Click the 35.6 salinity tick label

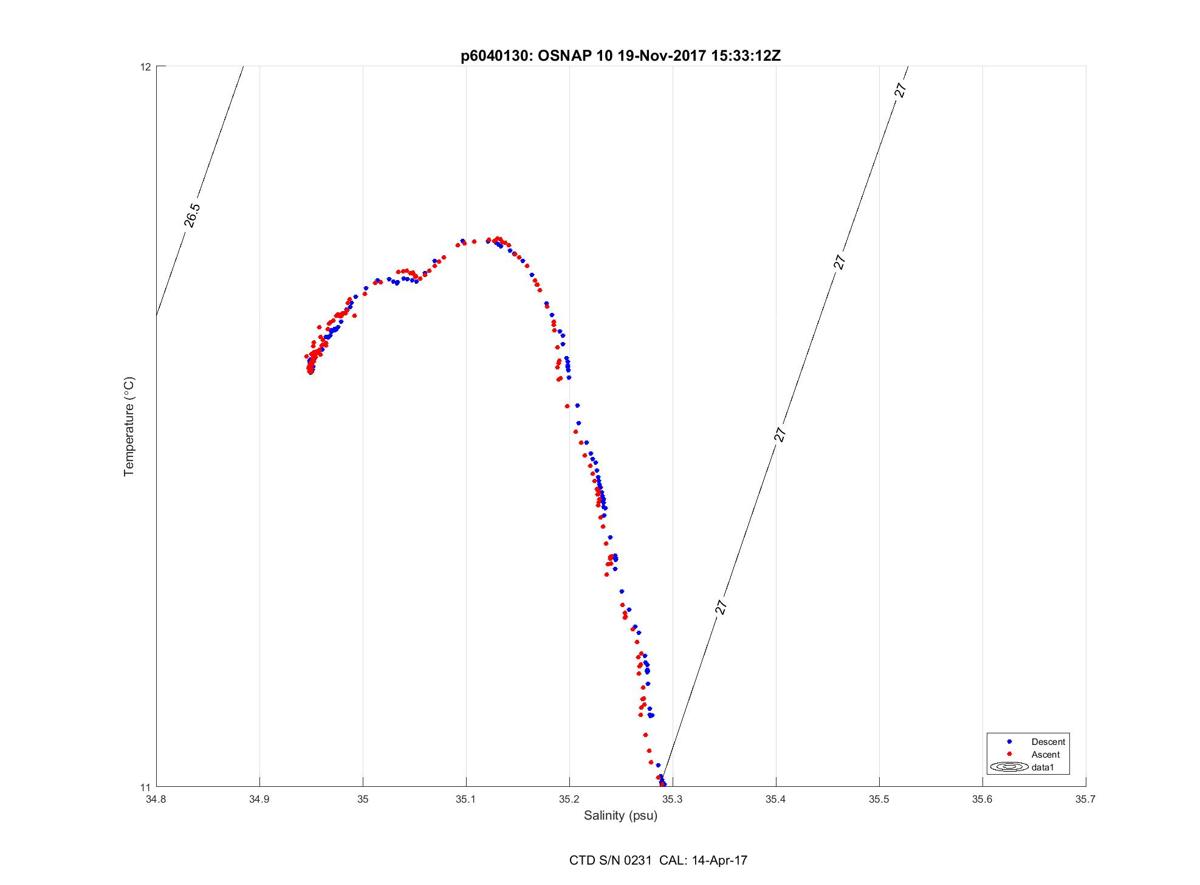[983, 798]
